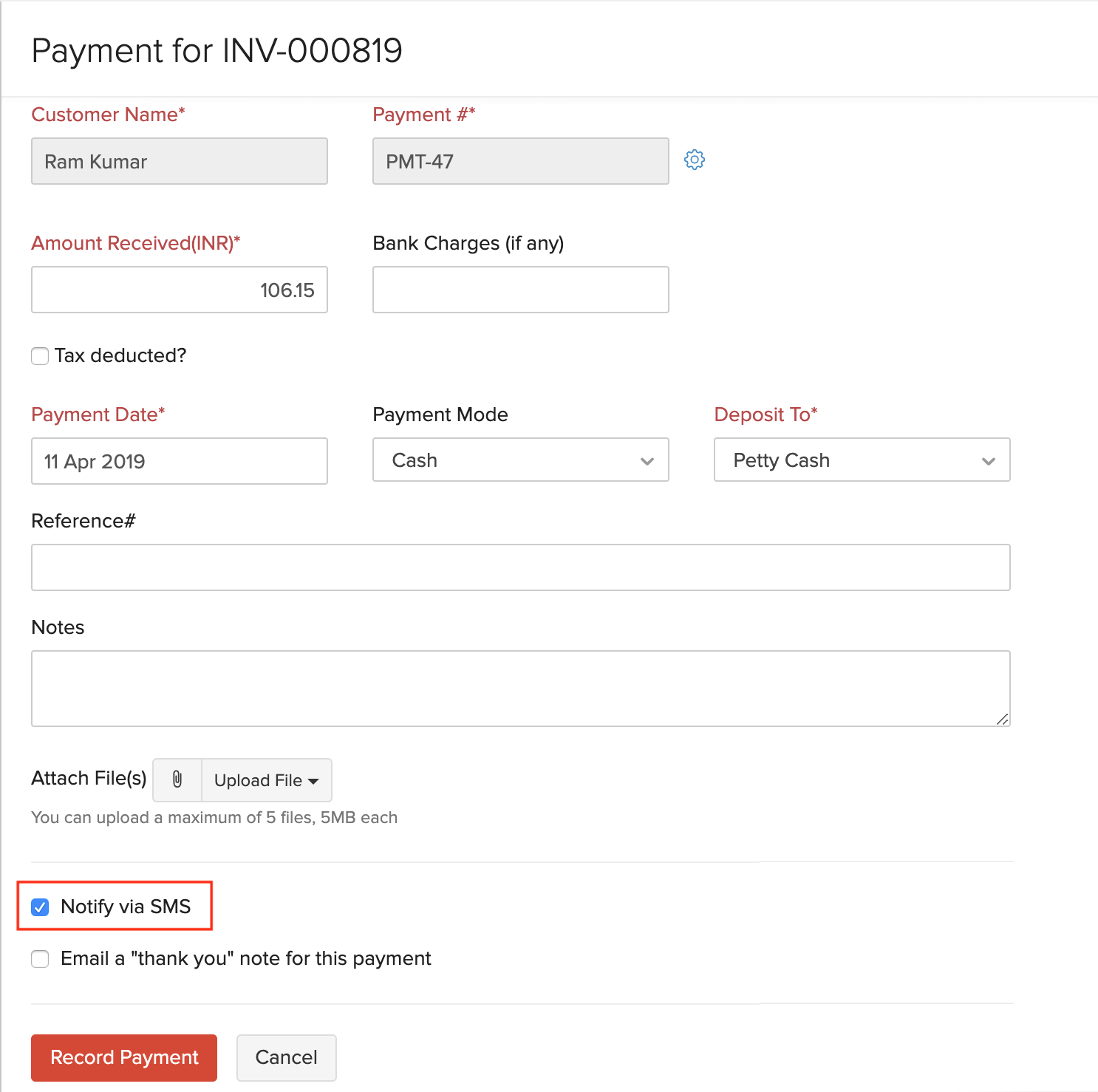Click the Payment # field PMT-47
This screenshot has height=1092, width=1098.
pos(520,161)
